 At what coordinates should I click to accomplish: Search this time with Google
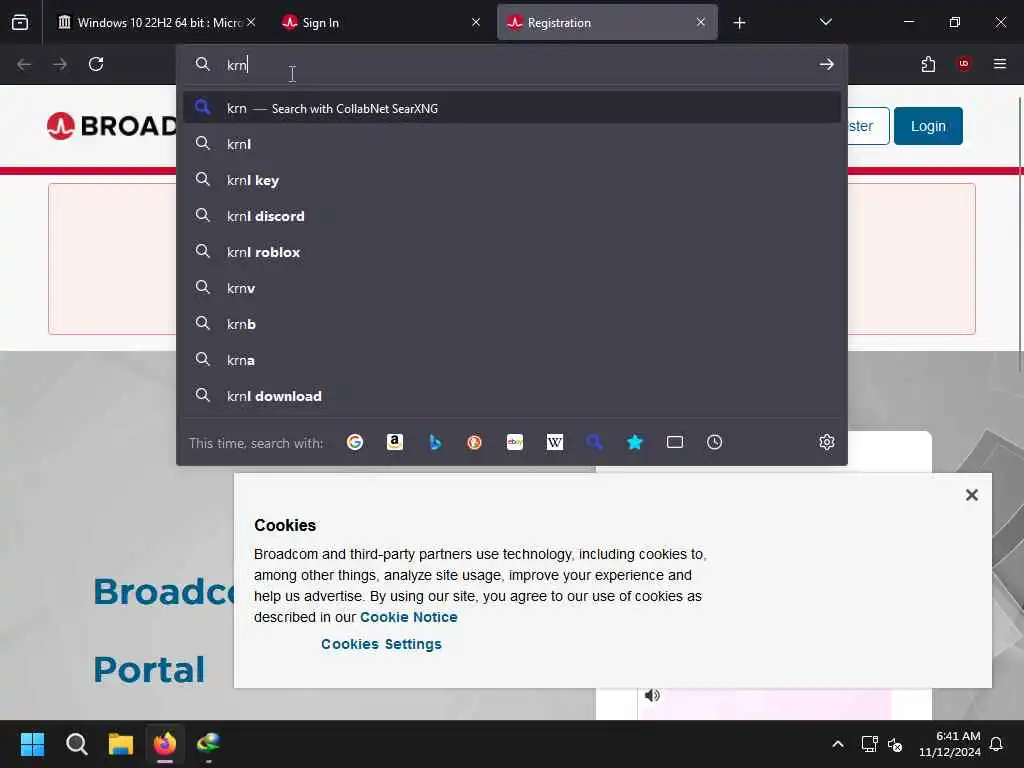tap(355, 442)
